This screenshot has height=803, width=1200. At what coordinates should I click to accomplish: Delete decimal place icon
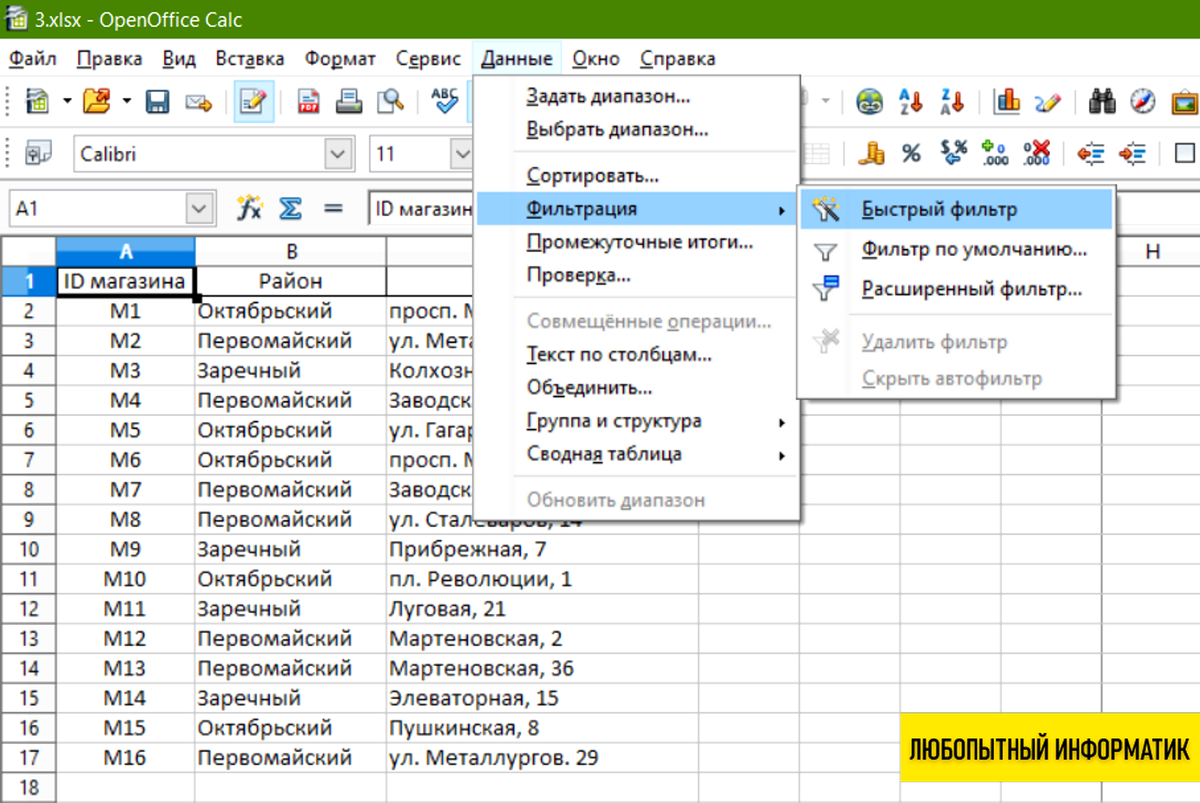click(1037, 154)
